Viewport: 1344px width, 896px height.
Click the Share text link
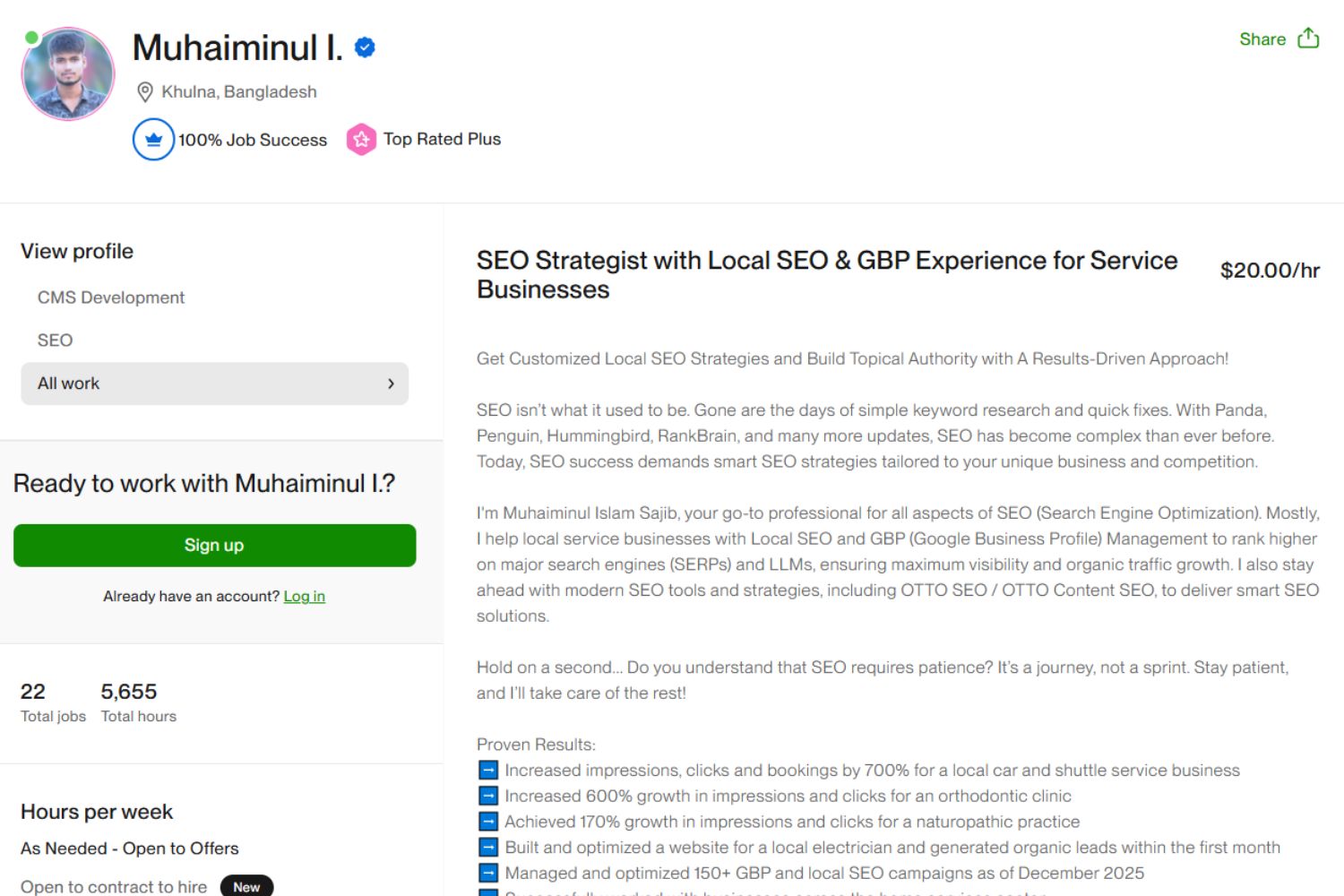[x=1262, y=39]
